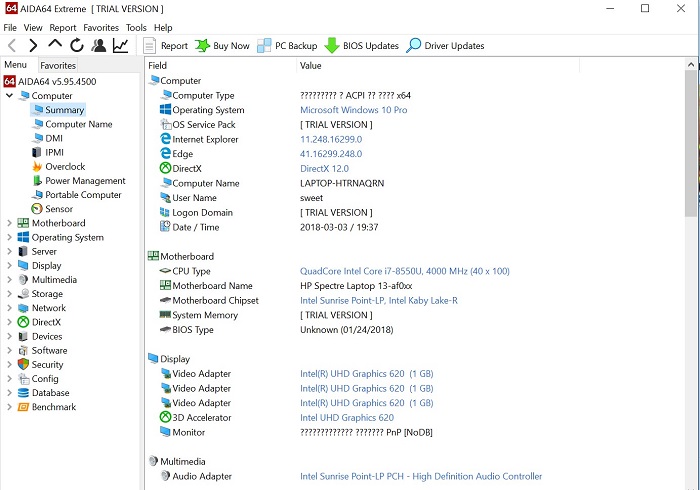Select Power Management tree item

[79, 181]
